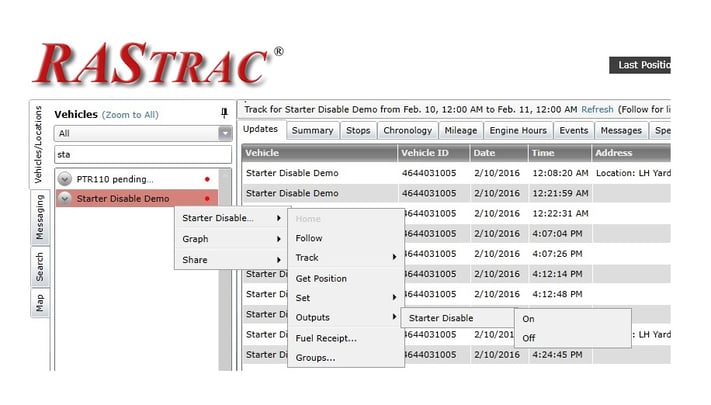711x405 pixels.
Task: Open the All vehicles filter dropdown
Action: (x=225, y=133)
